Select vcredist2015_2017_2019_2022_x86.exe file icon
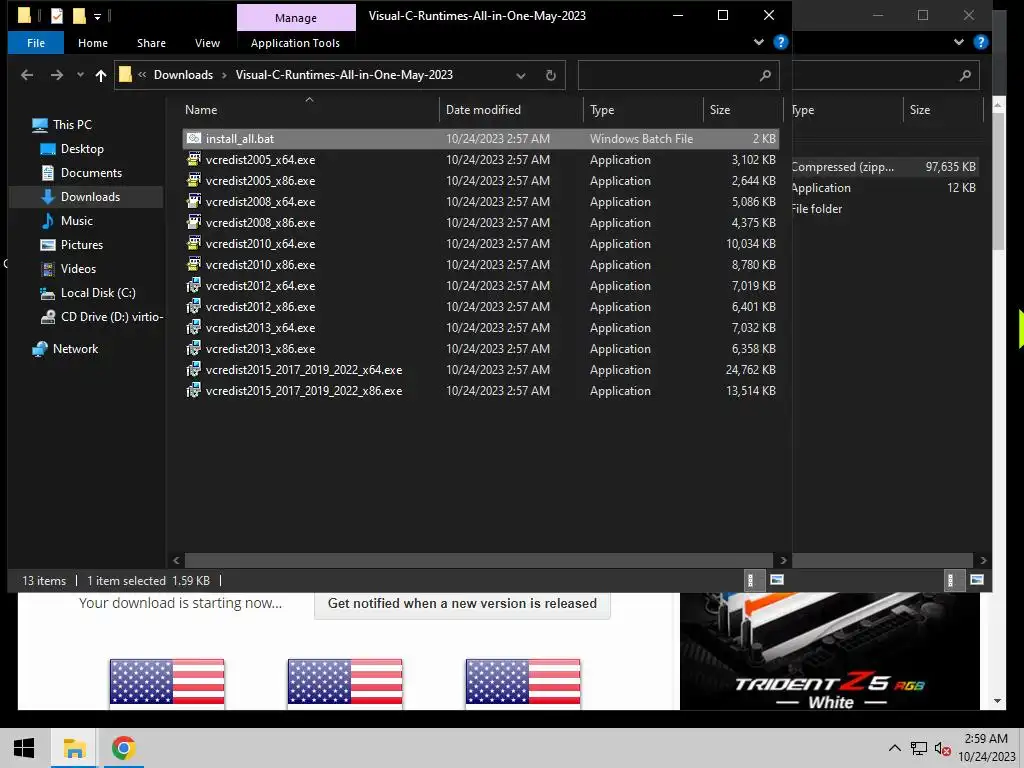 pos(194,391)
